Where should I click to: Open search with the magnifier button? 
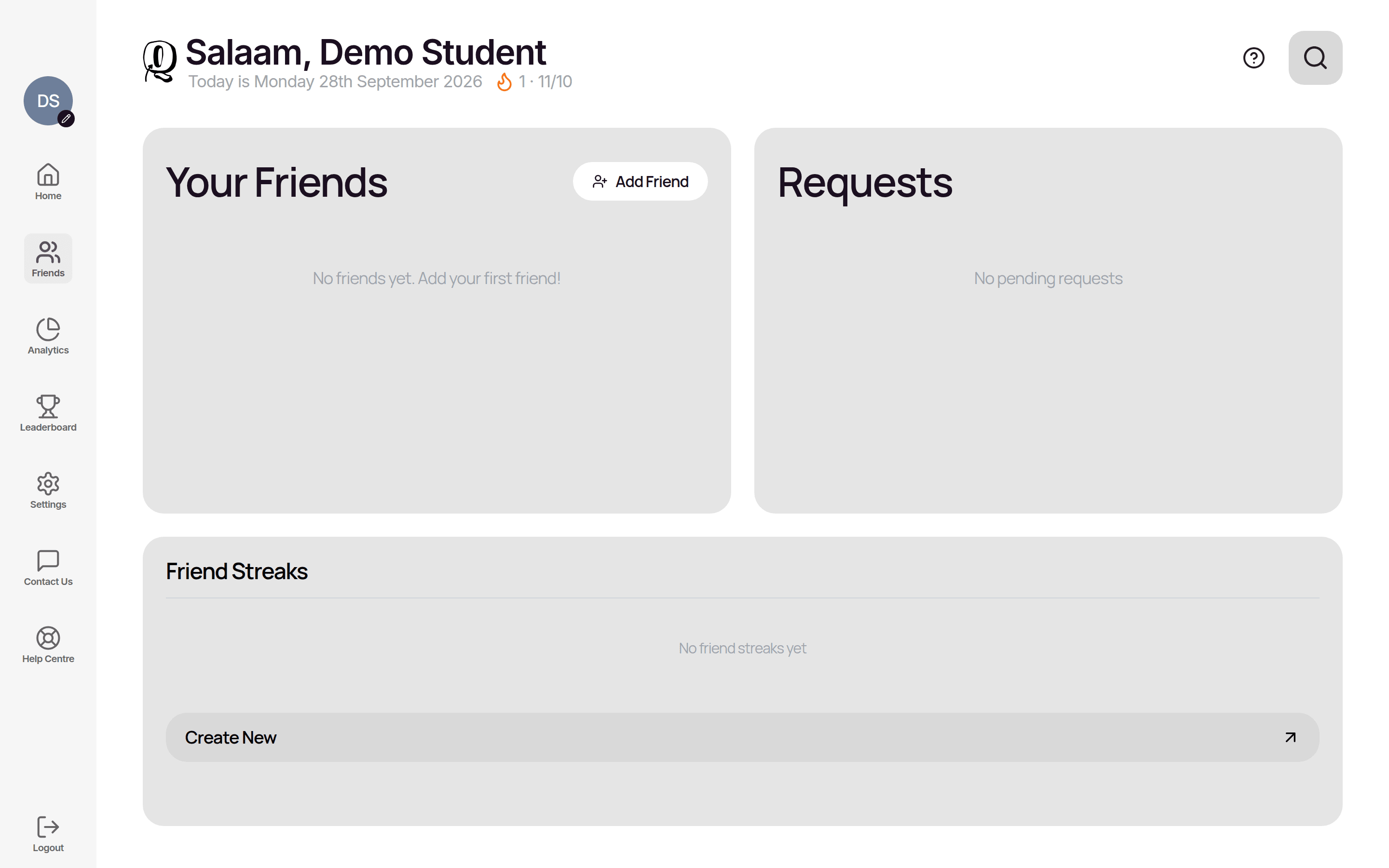(x=1315, y=58)
